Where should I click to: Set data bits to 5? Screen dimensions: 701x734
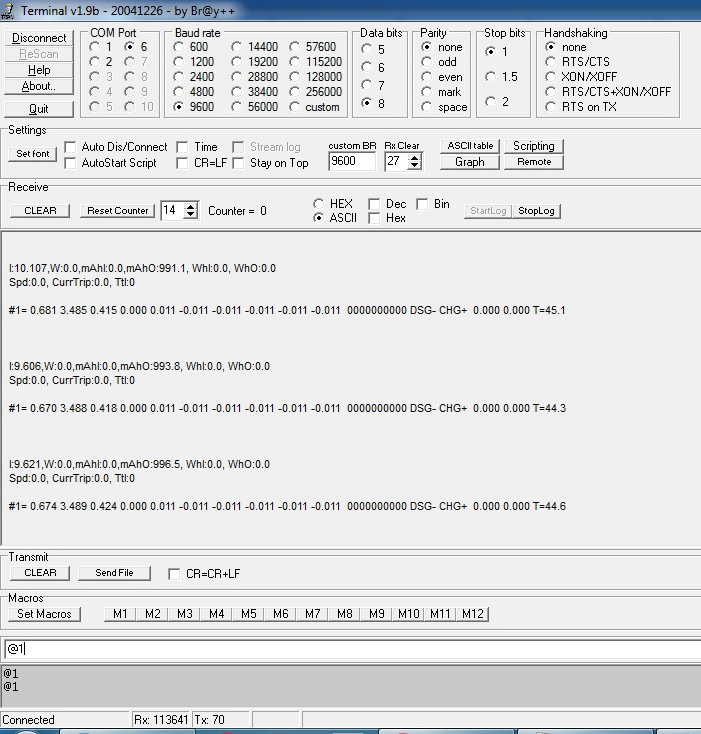point(367,49)
